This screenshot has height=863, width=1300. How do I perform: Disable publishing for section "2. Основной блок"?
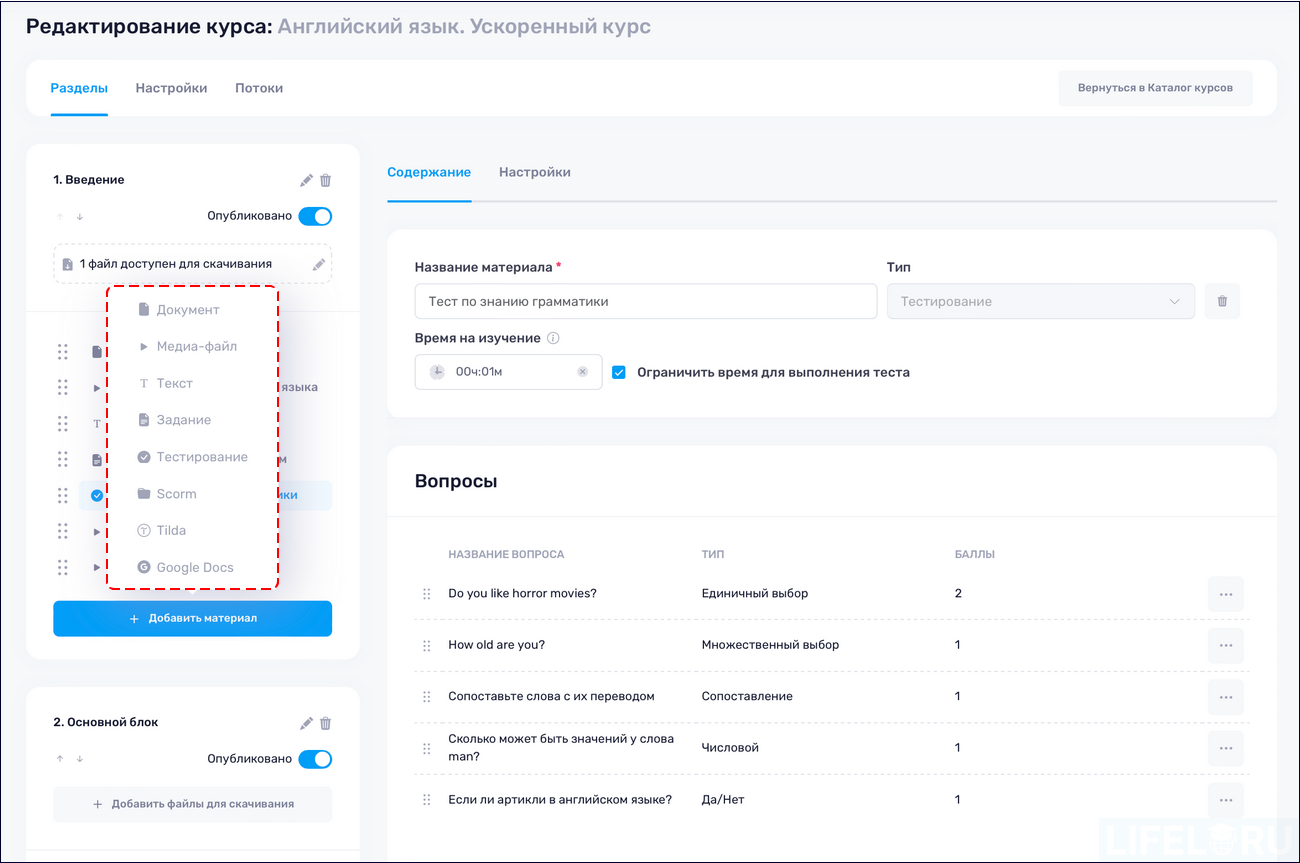[315, 759]
